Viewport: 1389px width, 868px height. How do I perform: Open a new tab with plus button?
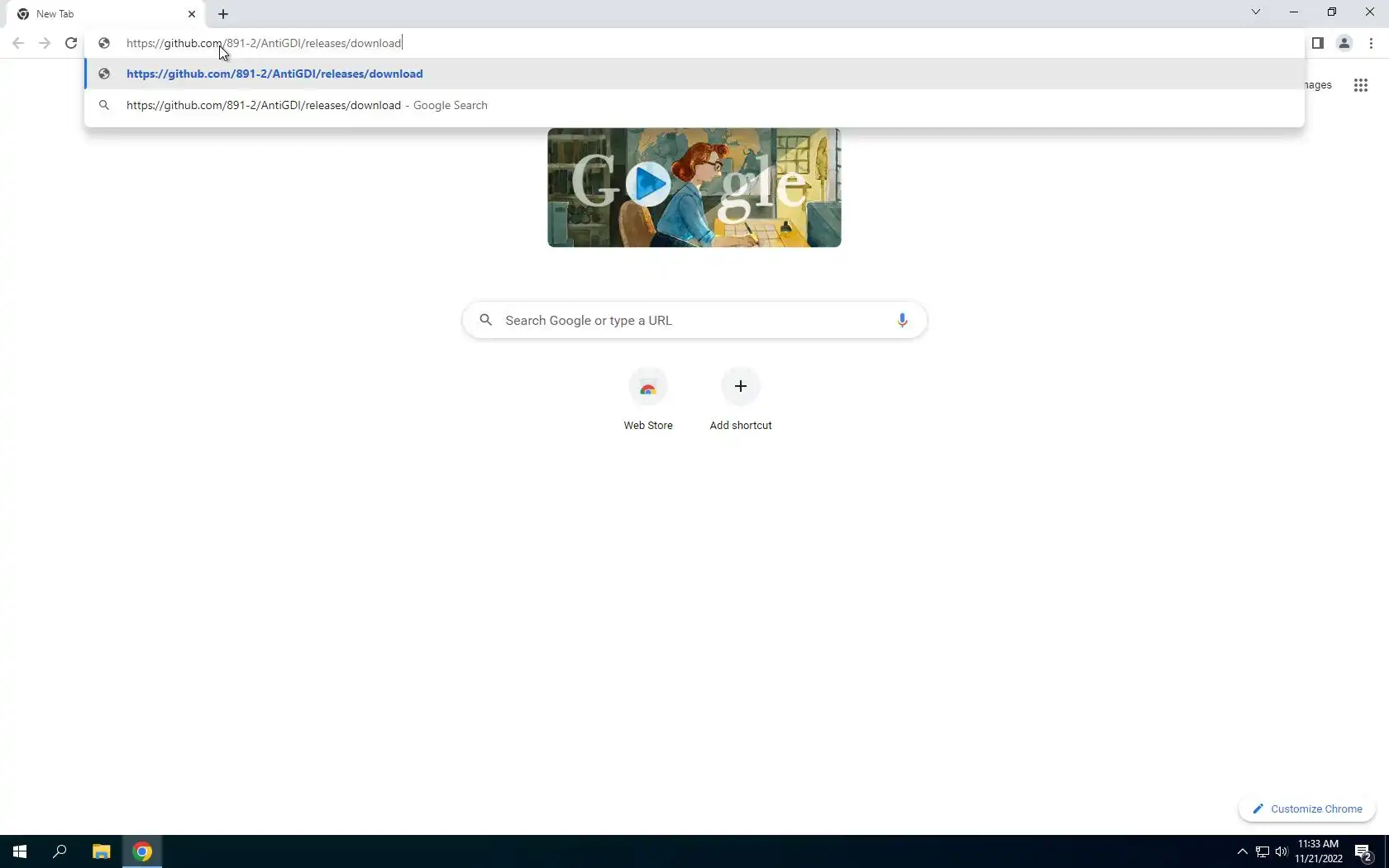(223, 14)
